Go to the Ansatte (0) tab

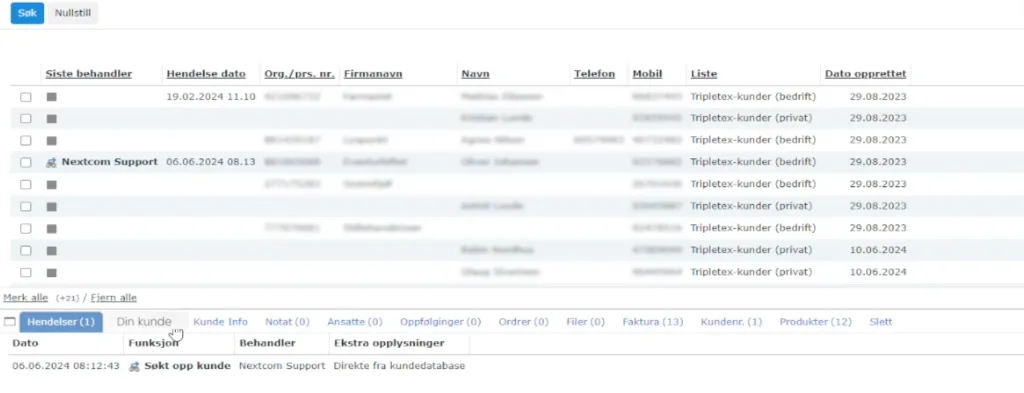[x=355, y=322]
